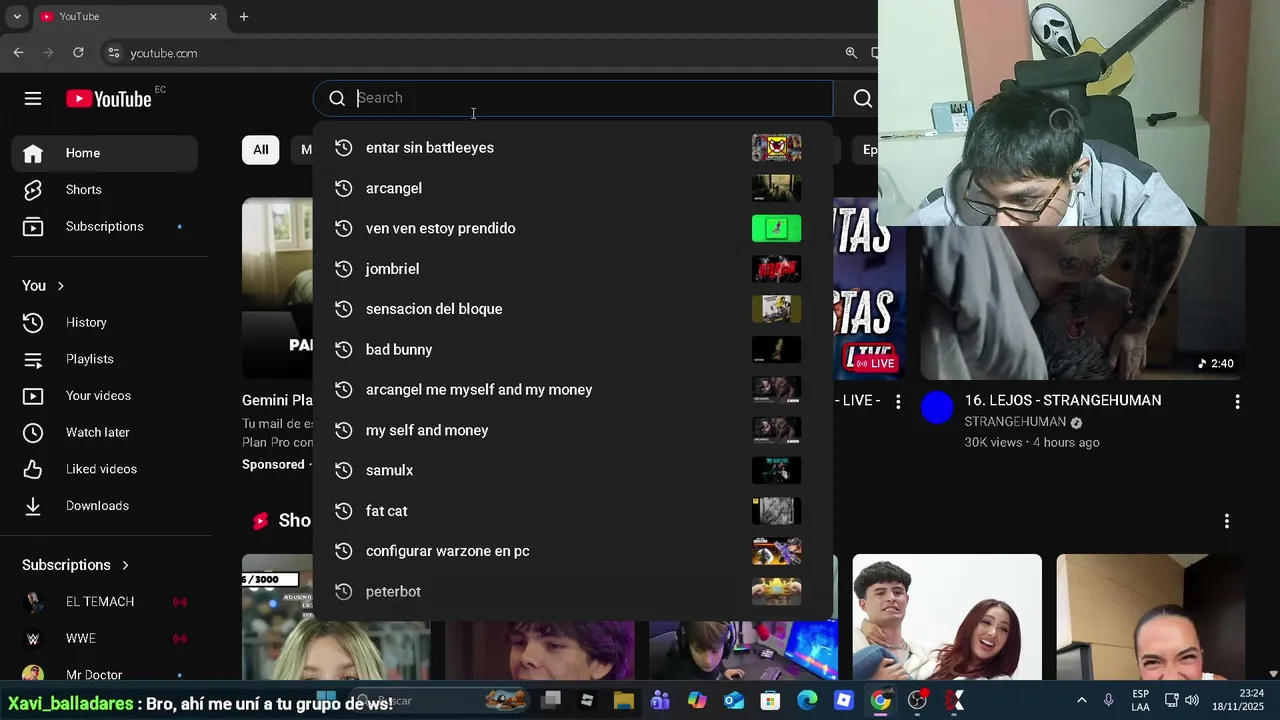This screenshot has width=1280, height=720.
Task: Choose 'fat cat' search suggestion
Action: click(573, 511)
